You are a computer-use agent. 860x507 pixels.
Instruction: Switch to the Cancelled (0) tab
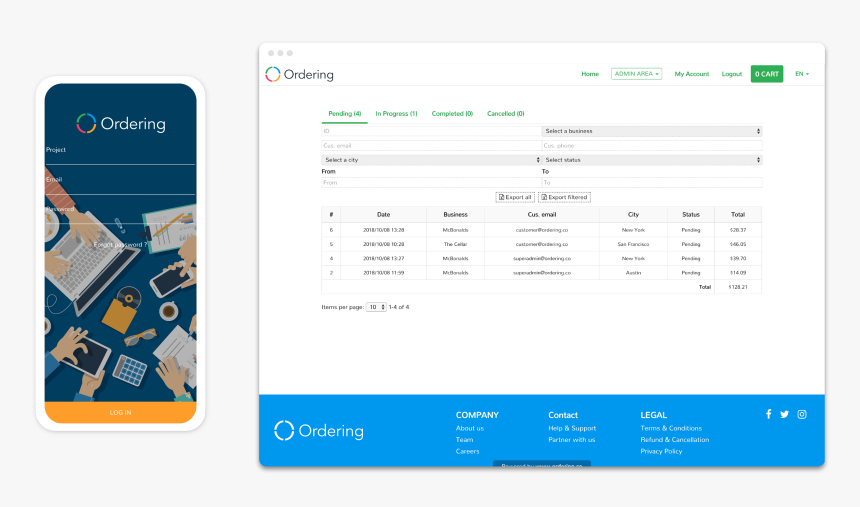506,114
